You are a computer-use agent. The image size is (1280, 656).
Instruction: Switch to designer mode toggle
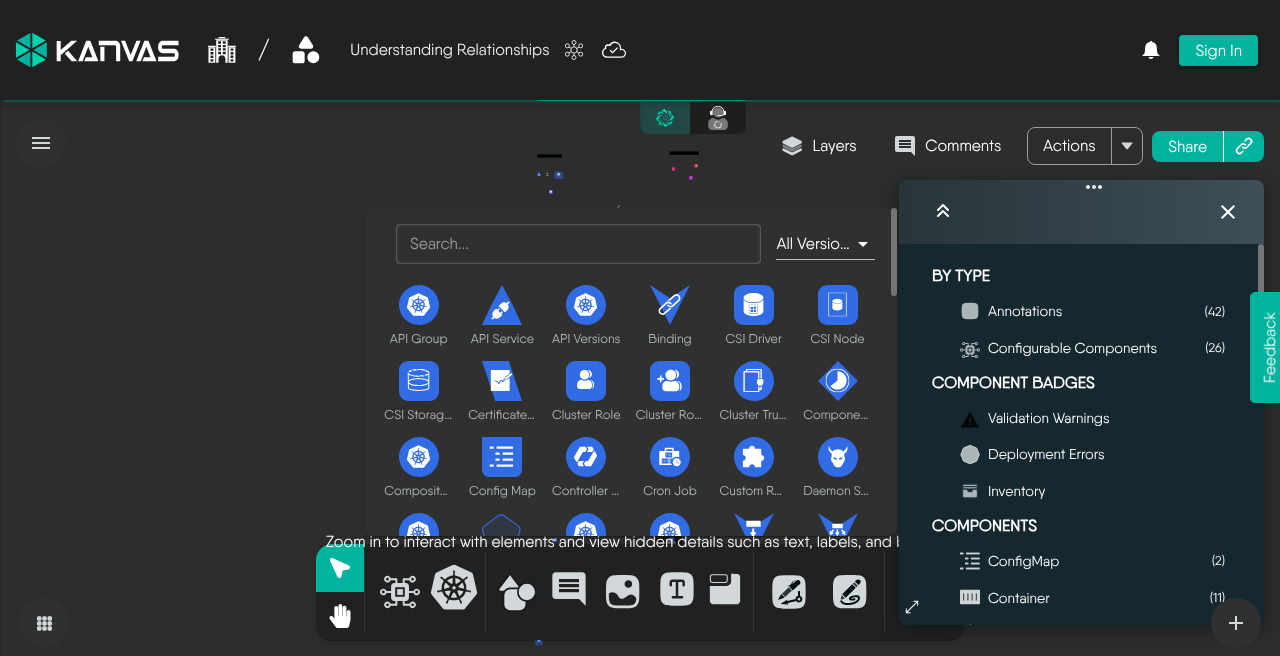(665, 118)
